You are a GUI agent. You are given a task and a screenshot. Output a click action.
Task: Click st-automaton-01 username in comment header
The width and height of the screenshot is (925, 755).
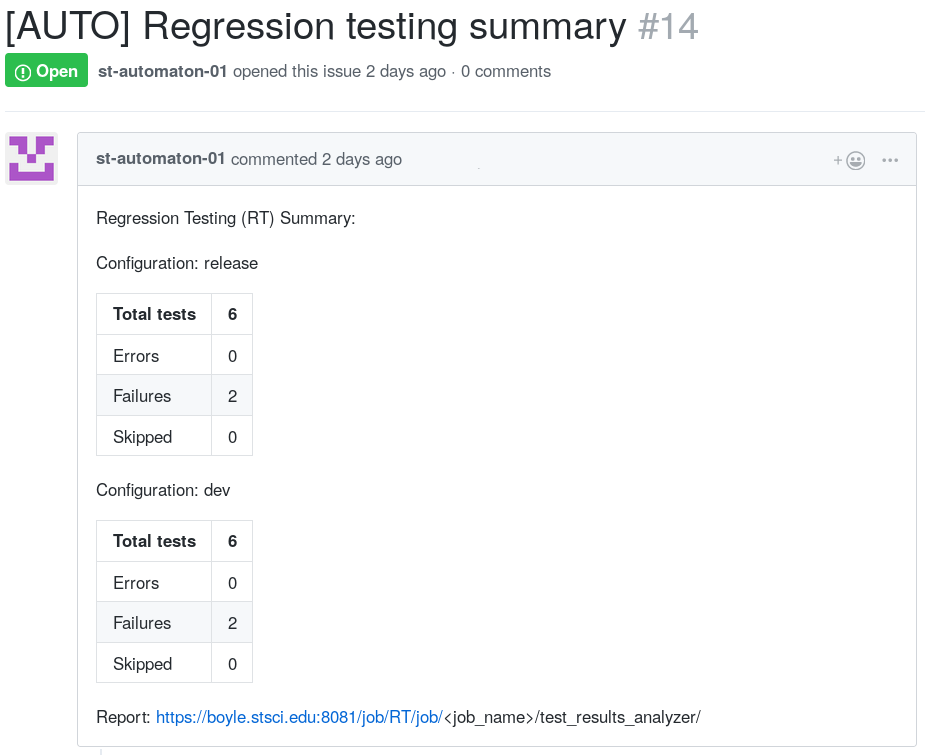[160, 159]
